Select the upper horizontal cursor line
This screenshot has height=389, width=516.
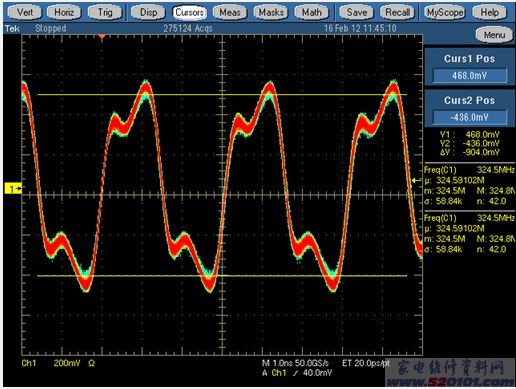[x=222, y=95]
